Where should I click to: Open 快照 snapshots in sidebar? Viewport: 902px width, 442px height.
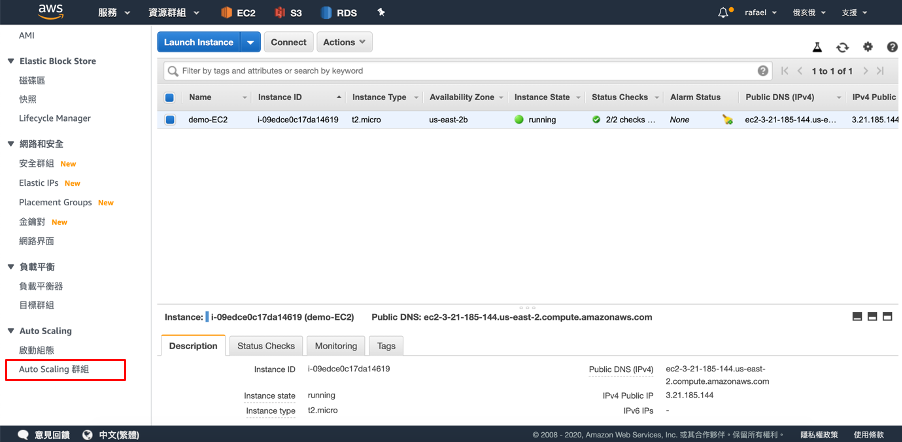tap(28, 99)
